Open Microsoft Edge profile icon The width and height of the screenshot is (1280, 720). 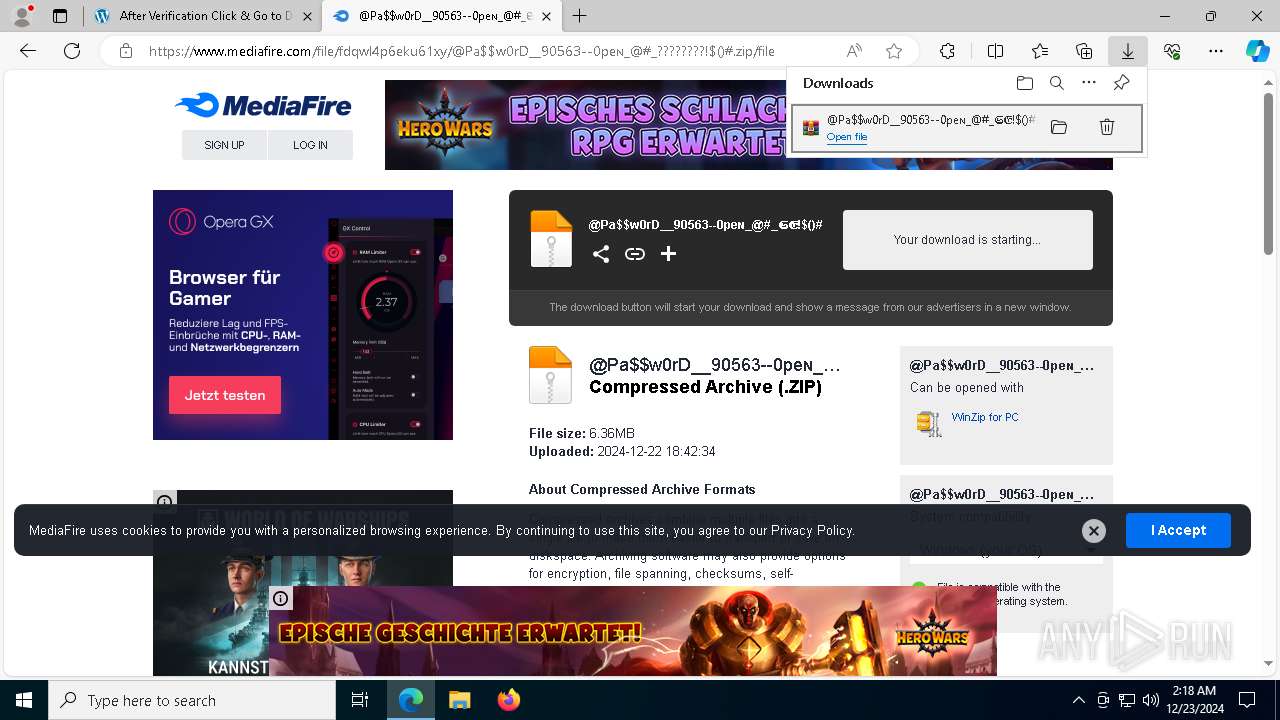pos(22,15)
